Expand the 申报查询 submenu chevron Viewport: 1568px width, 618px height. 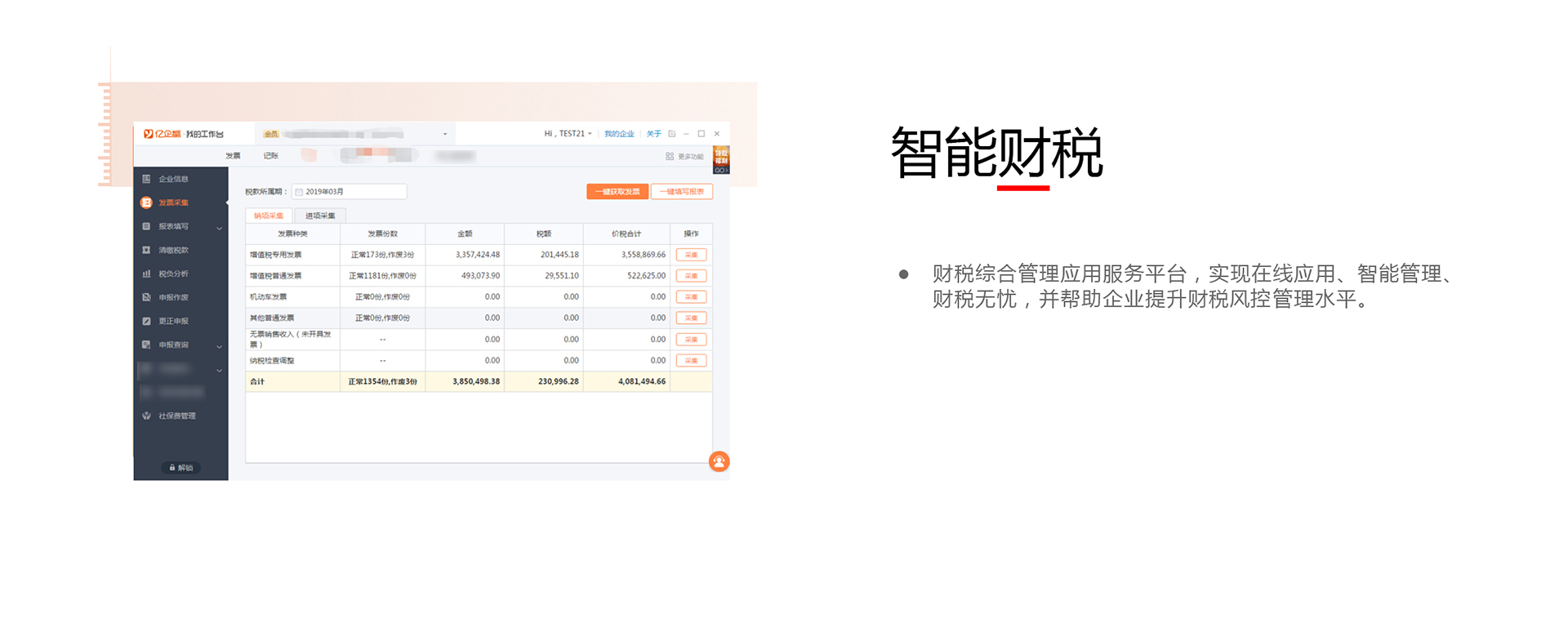(219, 346)
